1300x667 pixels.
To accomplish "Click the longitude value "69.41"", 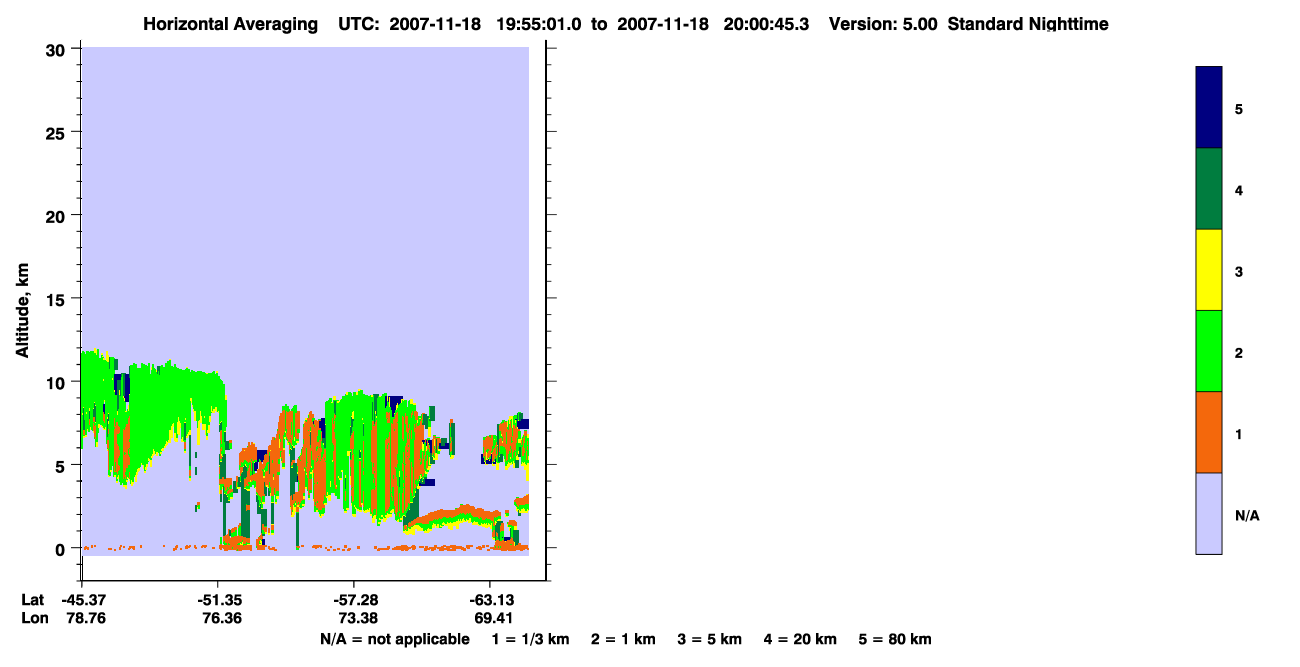I will pos(493,618).
